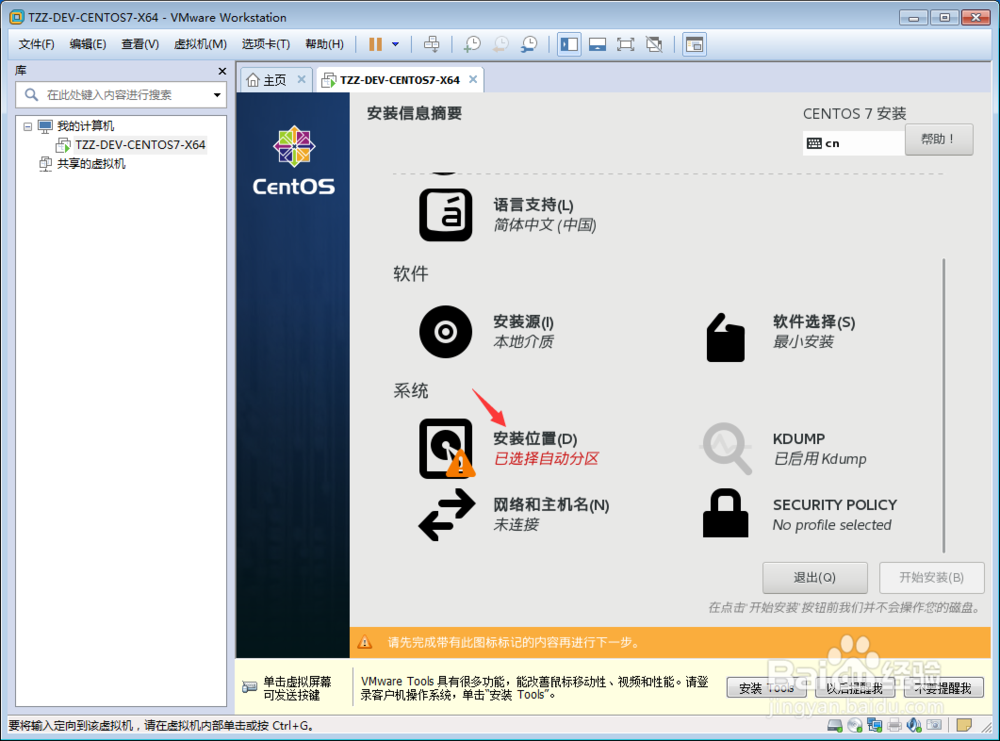Viewport: 1000px width, 741px height.
Task: Open the 帮助(H) menu
Action: tap(325, 44)
